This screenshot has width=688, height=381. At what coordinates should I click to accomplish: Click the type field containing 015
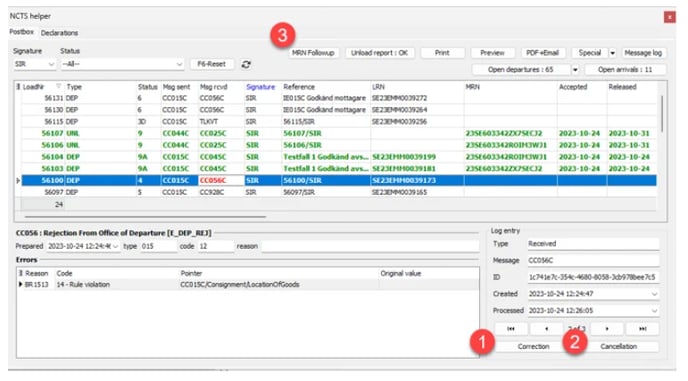click(x=158, y=246)
